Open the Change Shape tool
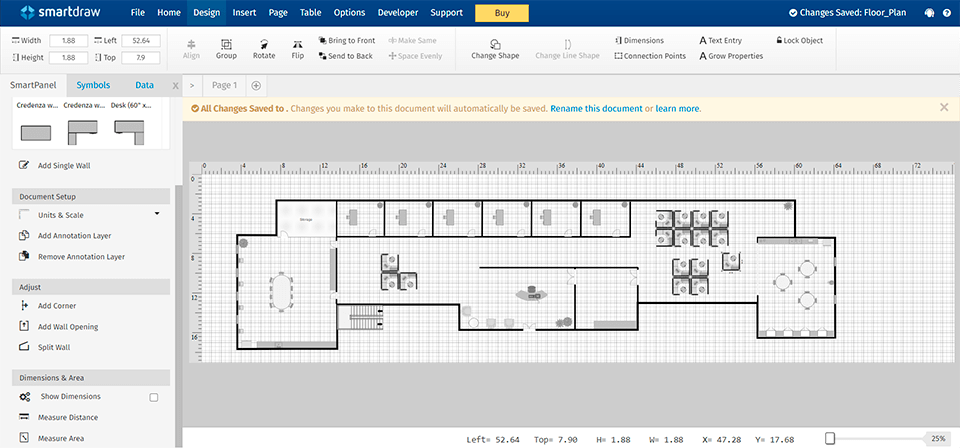This screenshot has width=960, height=448. 495,49
